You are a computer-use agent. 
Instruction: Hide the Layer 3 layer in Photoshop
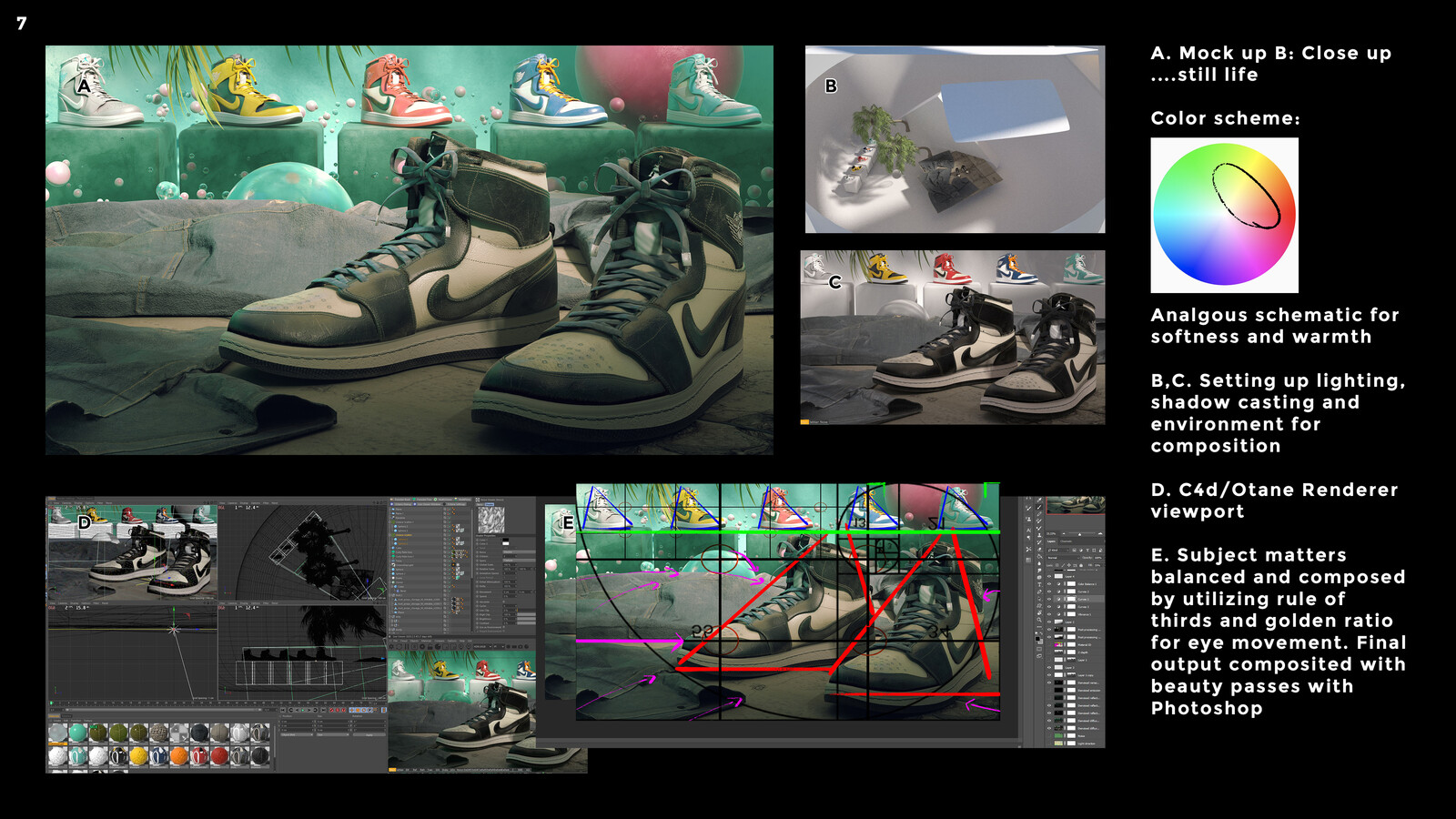[1048, 667]
